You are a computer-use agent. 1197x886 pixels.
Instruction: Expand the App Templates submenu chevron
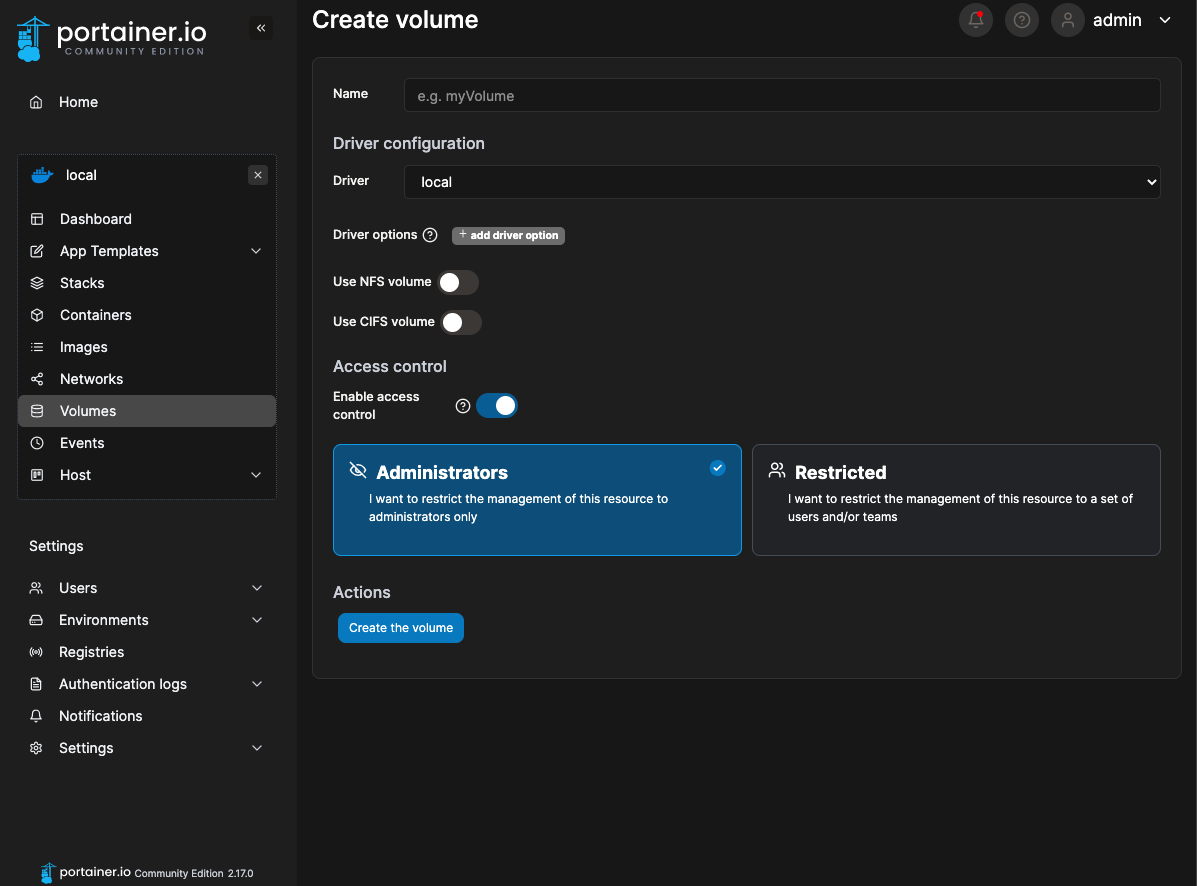coord(256,251)
